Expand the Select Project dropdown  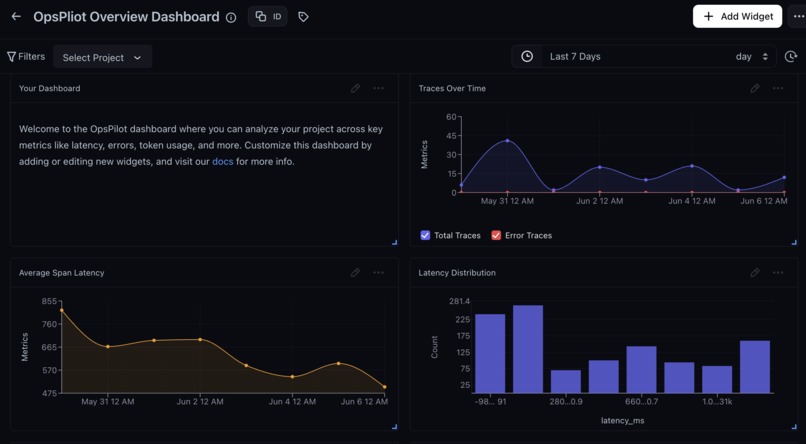point(102,58)
